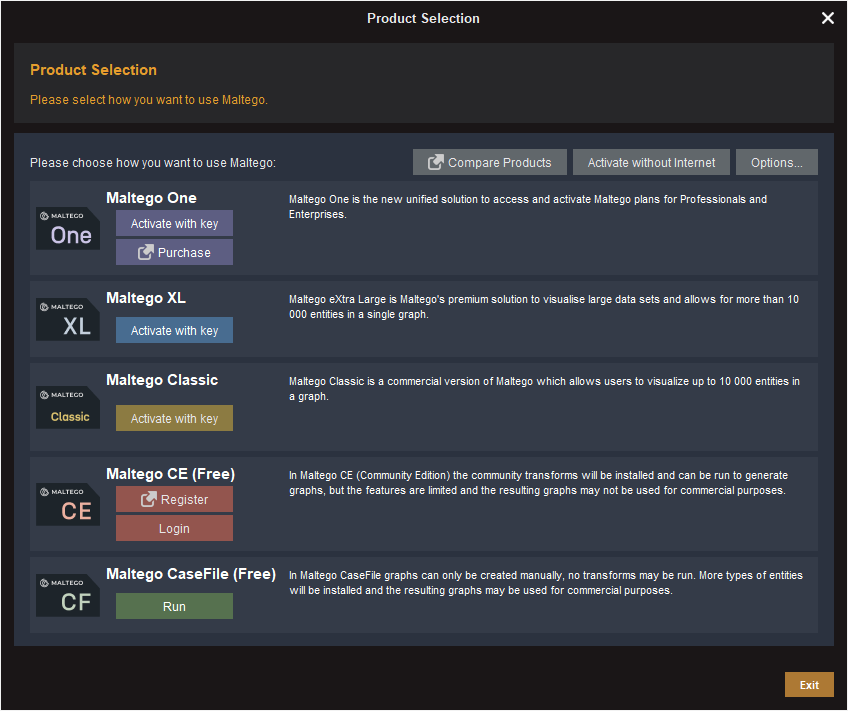Login to Maltego CE
The width and height of the screenshot is (848, 711).
[x=174, y=528]
